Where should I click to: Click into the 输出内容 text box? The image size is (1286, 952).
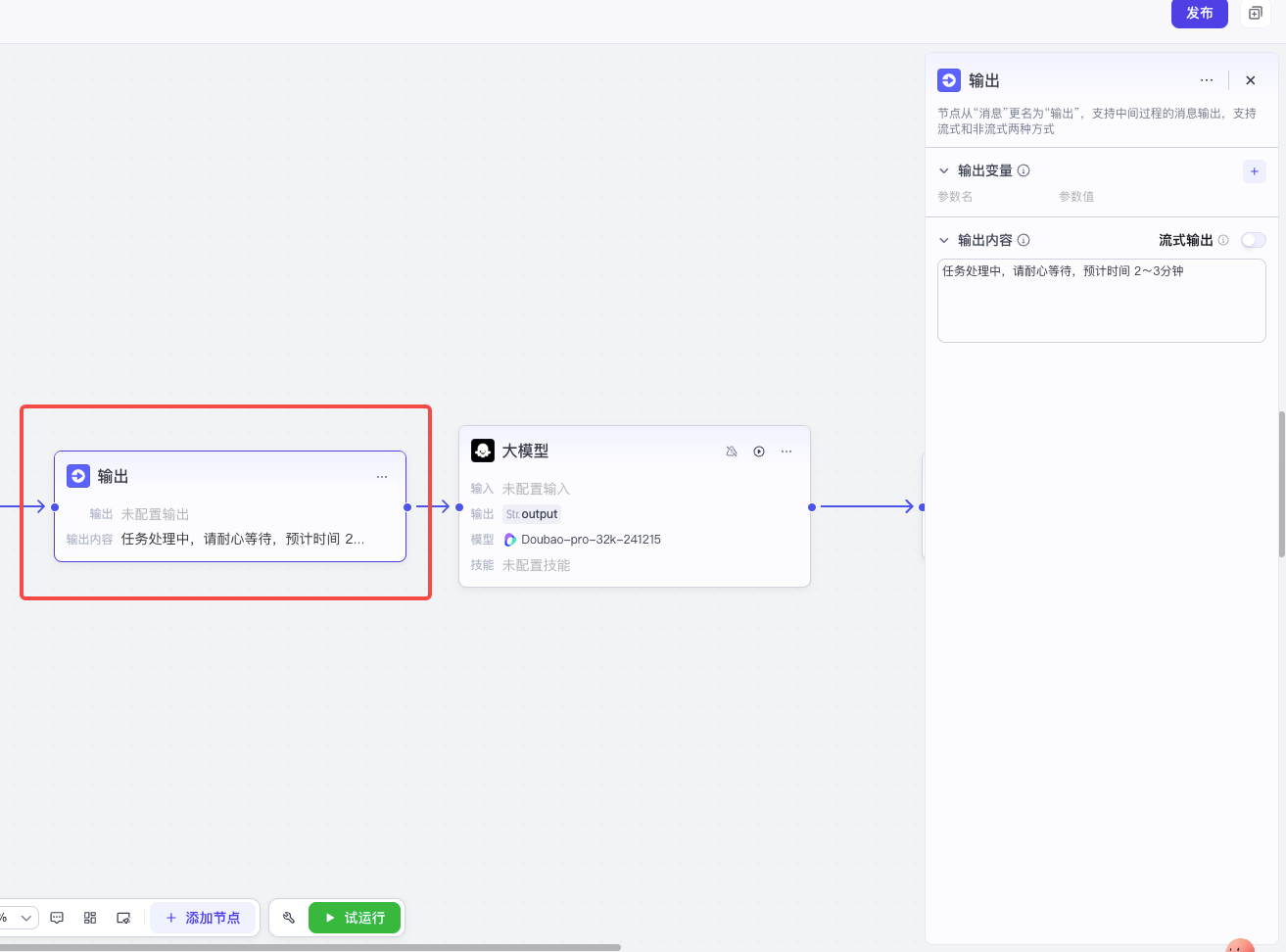1101,301
